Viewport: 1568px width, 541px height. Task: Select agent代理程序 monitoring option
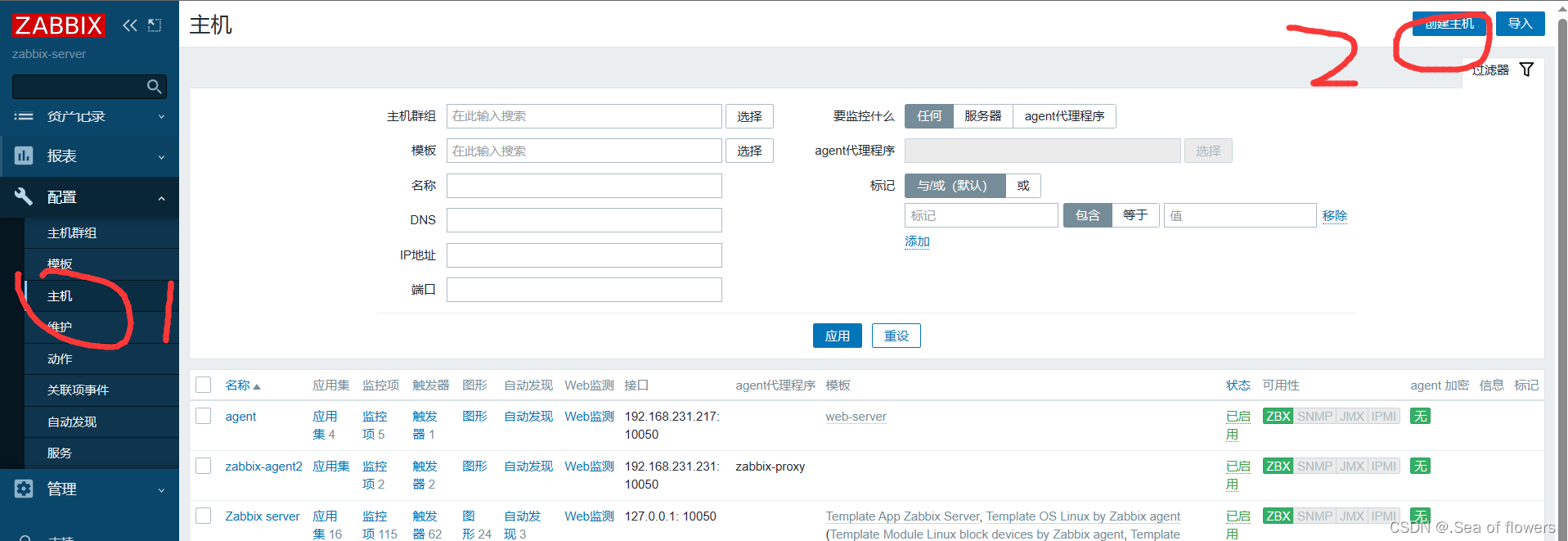[x=1064, y=116]
